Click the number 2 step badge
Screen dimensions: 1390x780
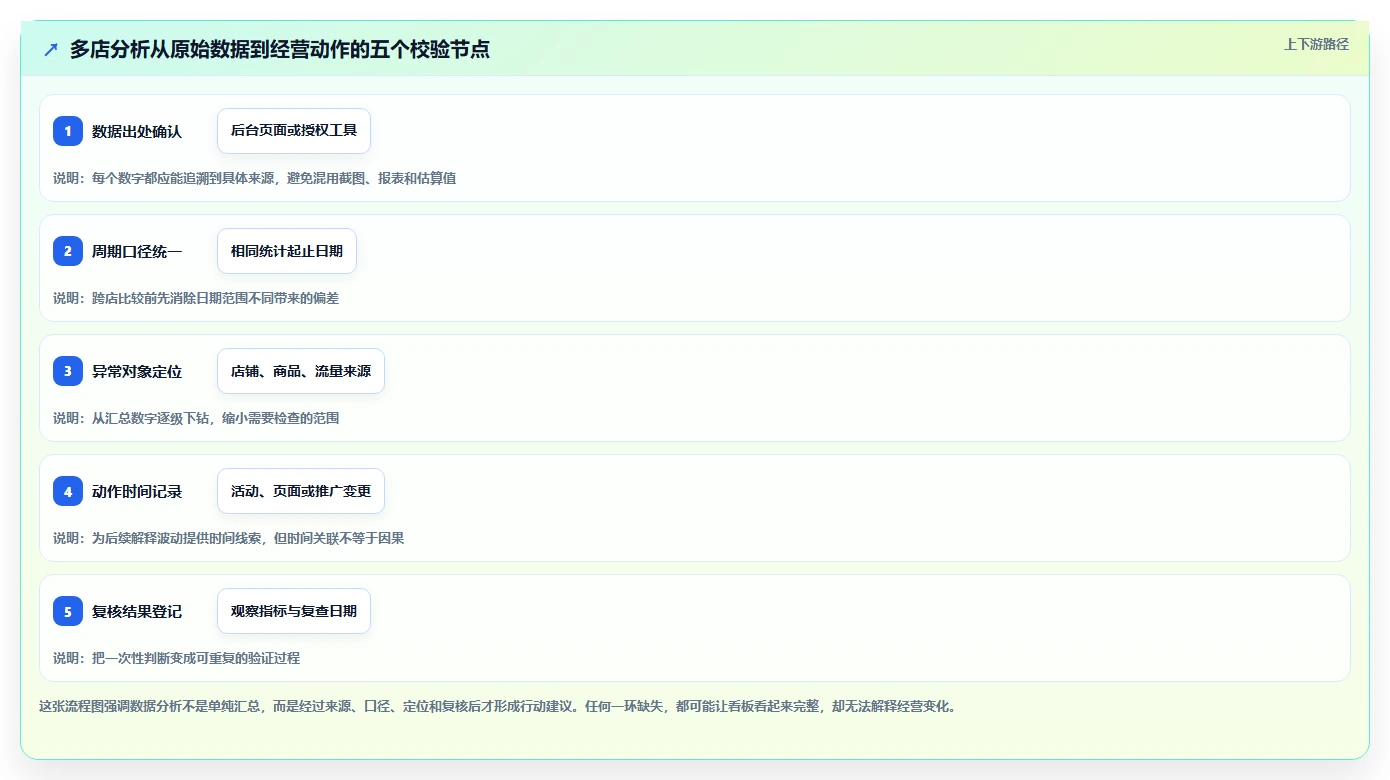pyautogui.click(x=68, y=251)
